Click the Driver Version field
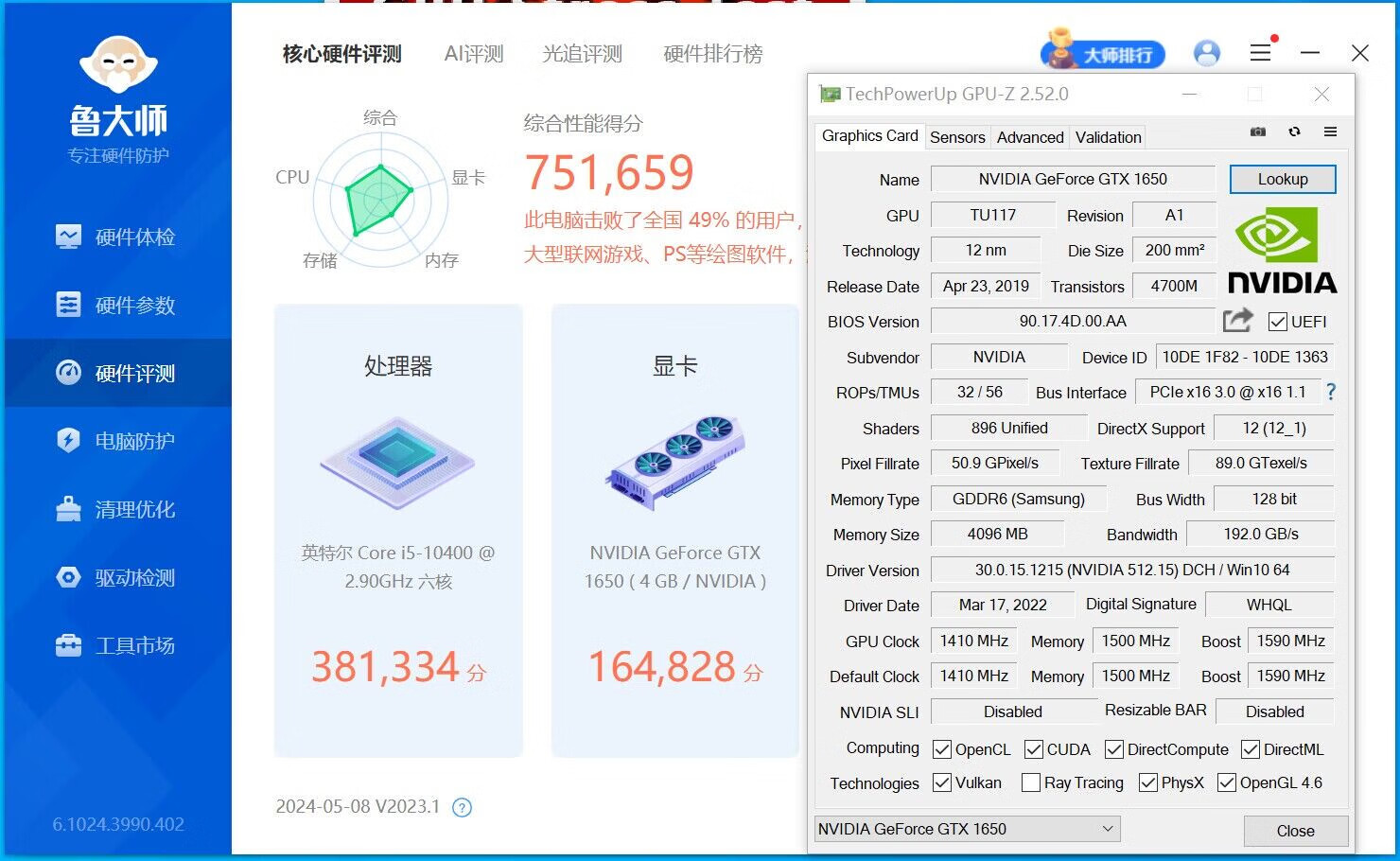Screen dimensions: 1400x861 [x=1132, y=570]
